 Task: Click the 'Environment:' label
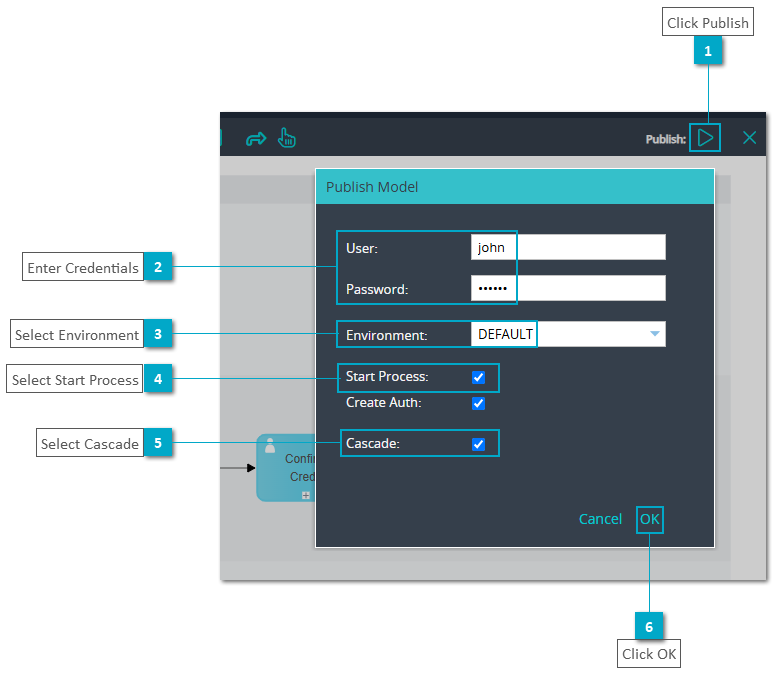[x=387, y=336]
